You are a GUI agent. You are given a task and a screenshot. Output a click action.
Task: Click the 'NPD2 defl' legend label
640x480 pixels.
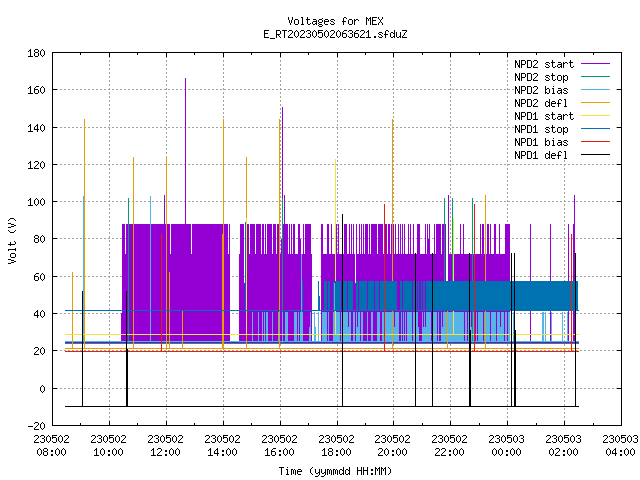pyautogui.click(x=541, y=103)
